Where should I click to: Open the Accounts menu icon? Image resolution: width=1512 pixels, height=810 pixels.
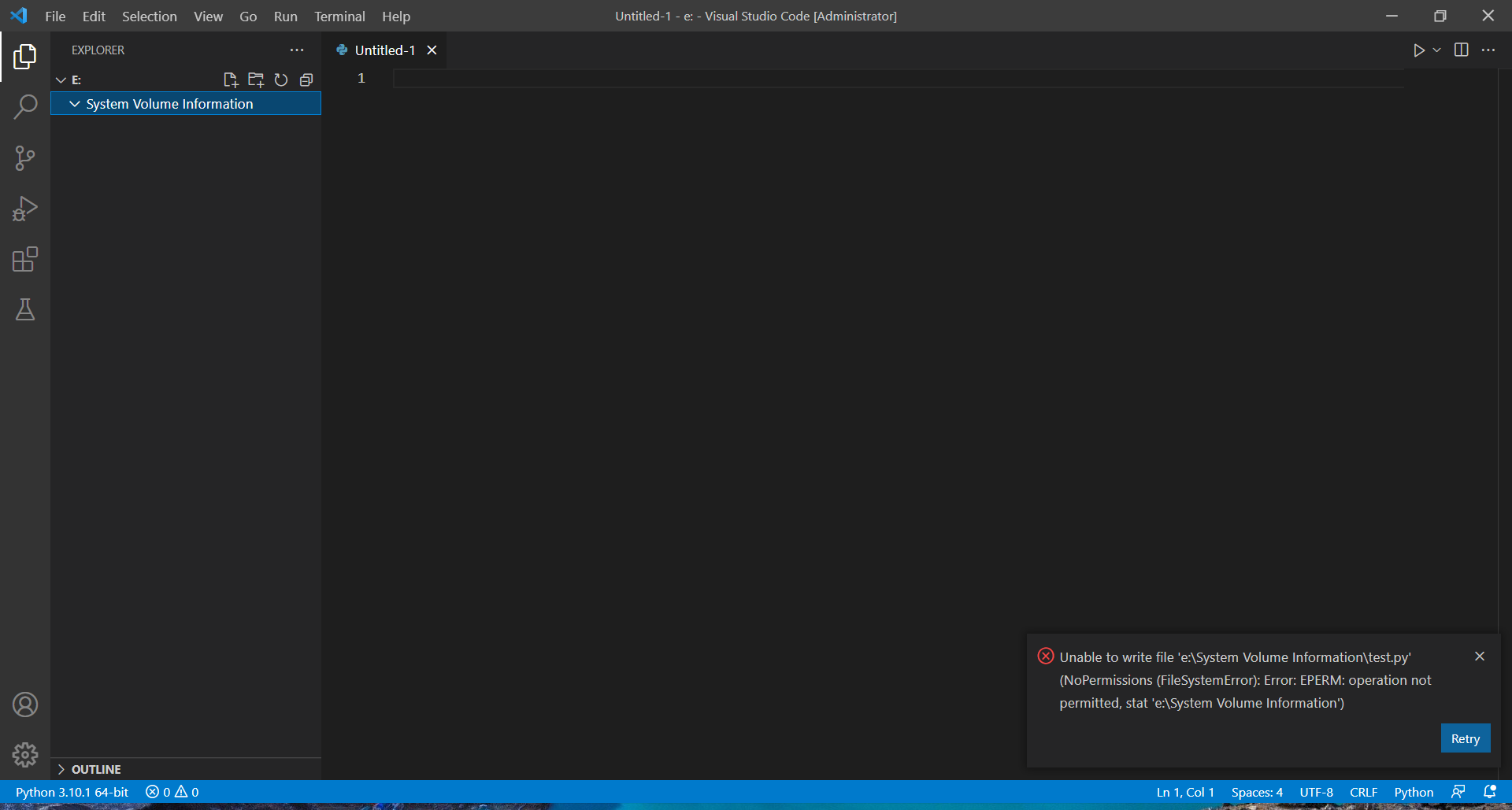[25, 705]
